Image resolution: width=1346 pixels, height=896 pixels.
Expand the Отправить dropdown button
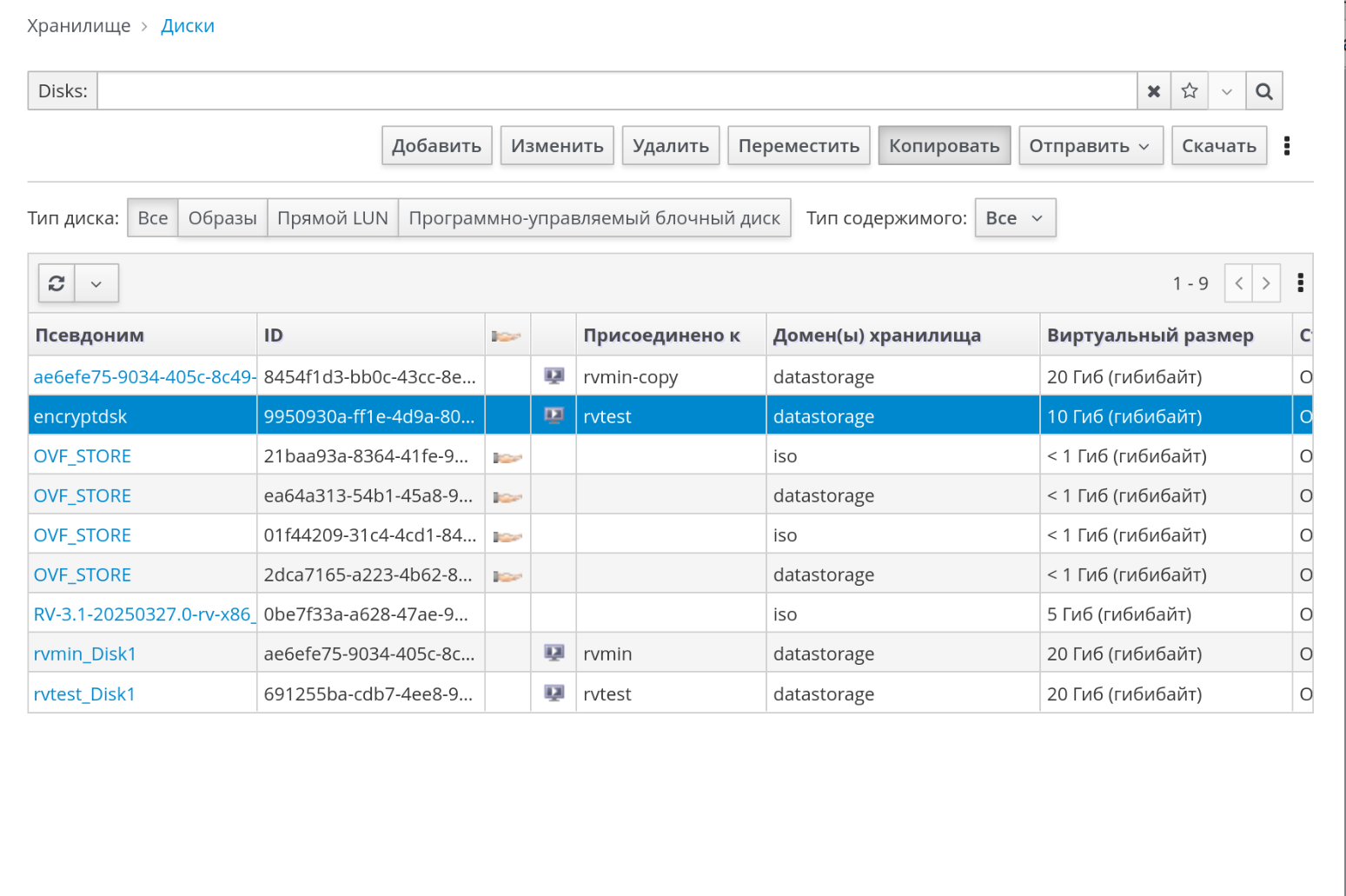click(x=1090, y=146)
